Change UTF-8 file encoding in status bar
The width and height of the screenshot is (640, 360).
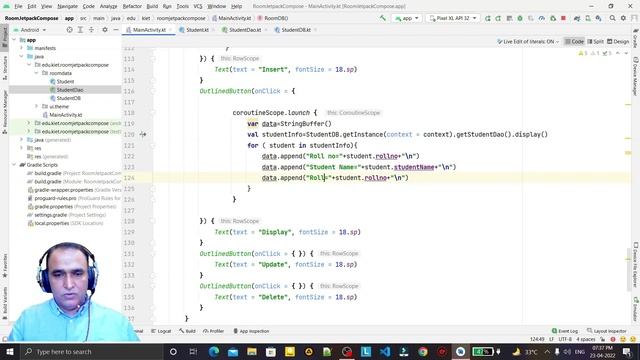coord(565,339)
